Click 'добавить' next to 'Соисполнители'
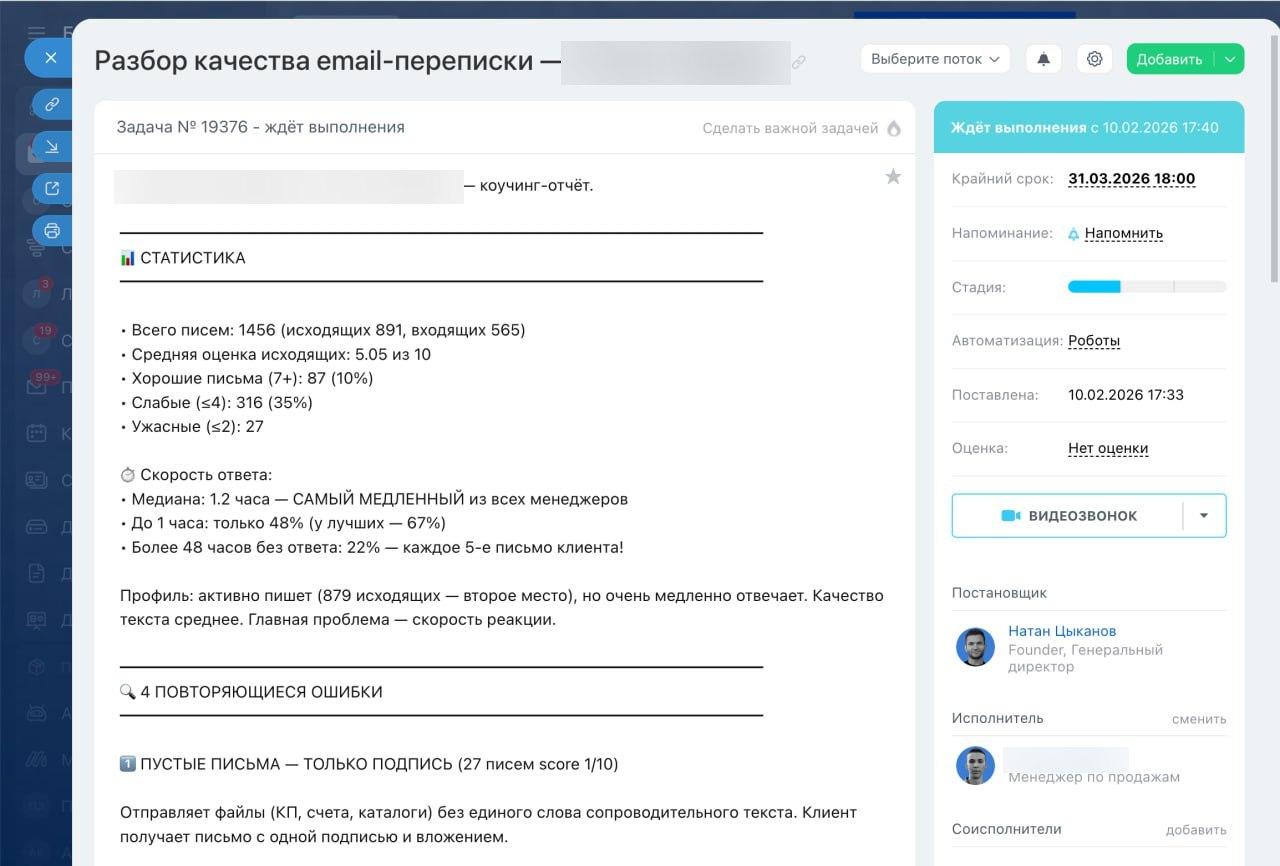This screenshot has width=1280, height=866. pos(1196,830)
